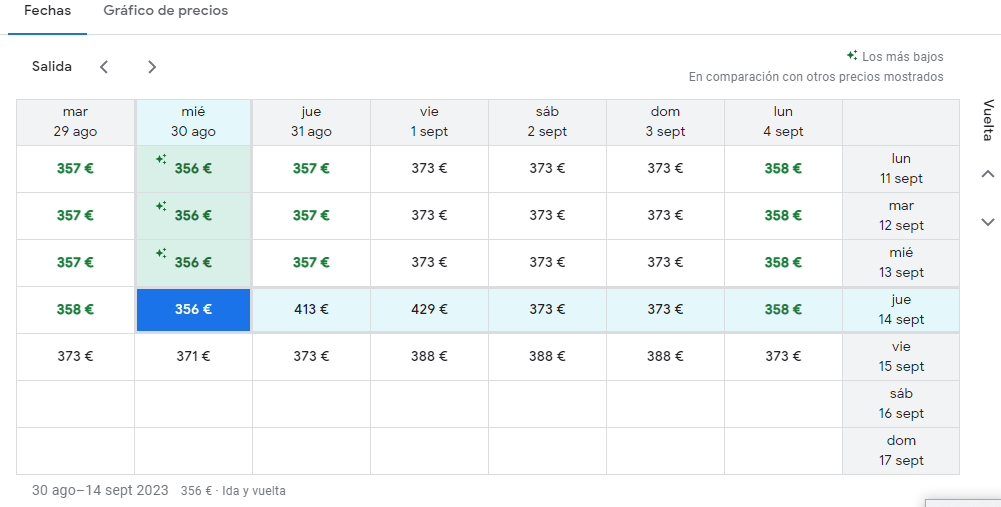Screen dimensions: 1001x507
Task: Open the Gráfico de precios tab
Action: coord(165,11)
